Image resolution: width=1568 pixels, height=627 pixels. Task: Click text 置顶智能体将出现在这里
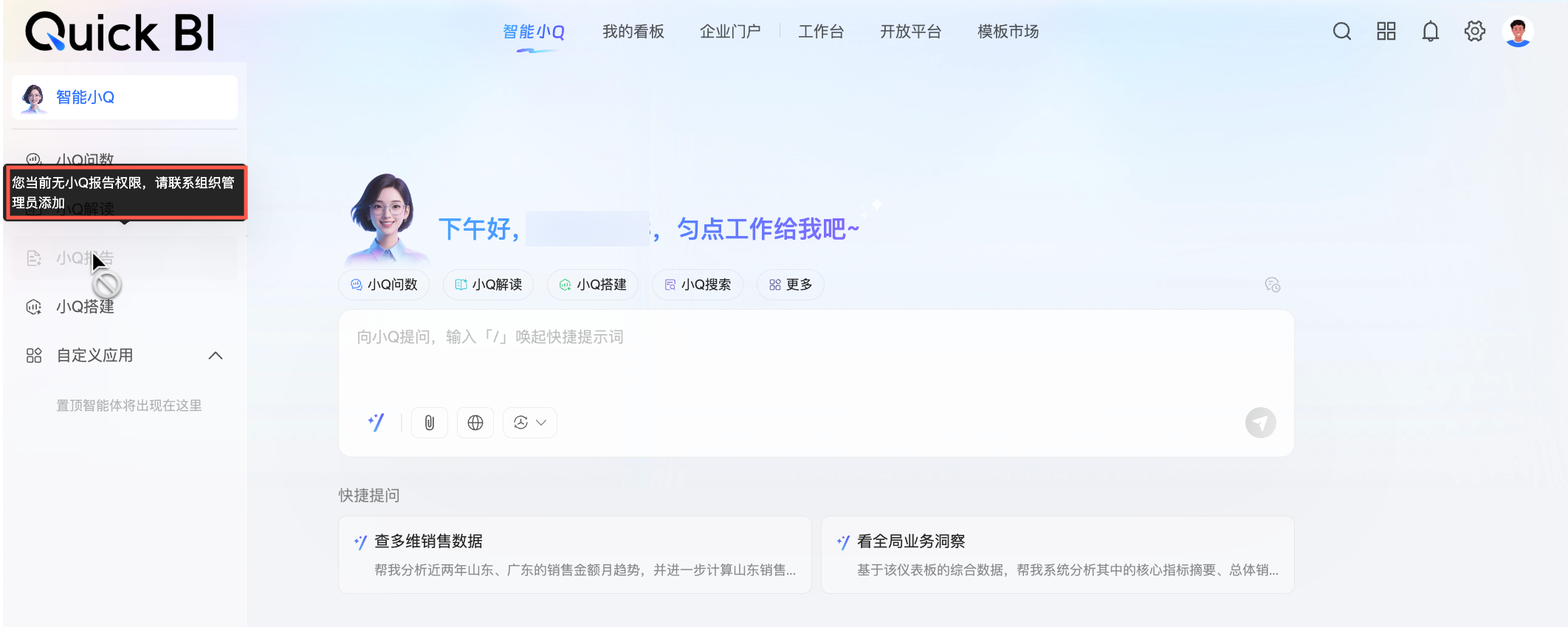tap(129, 406)
